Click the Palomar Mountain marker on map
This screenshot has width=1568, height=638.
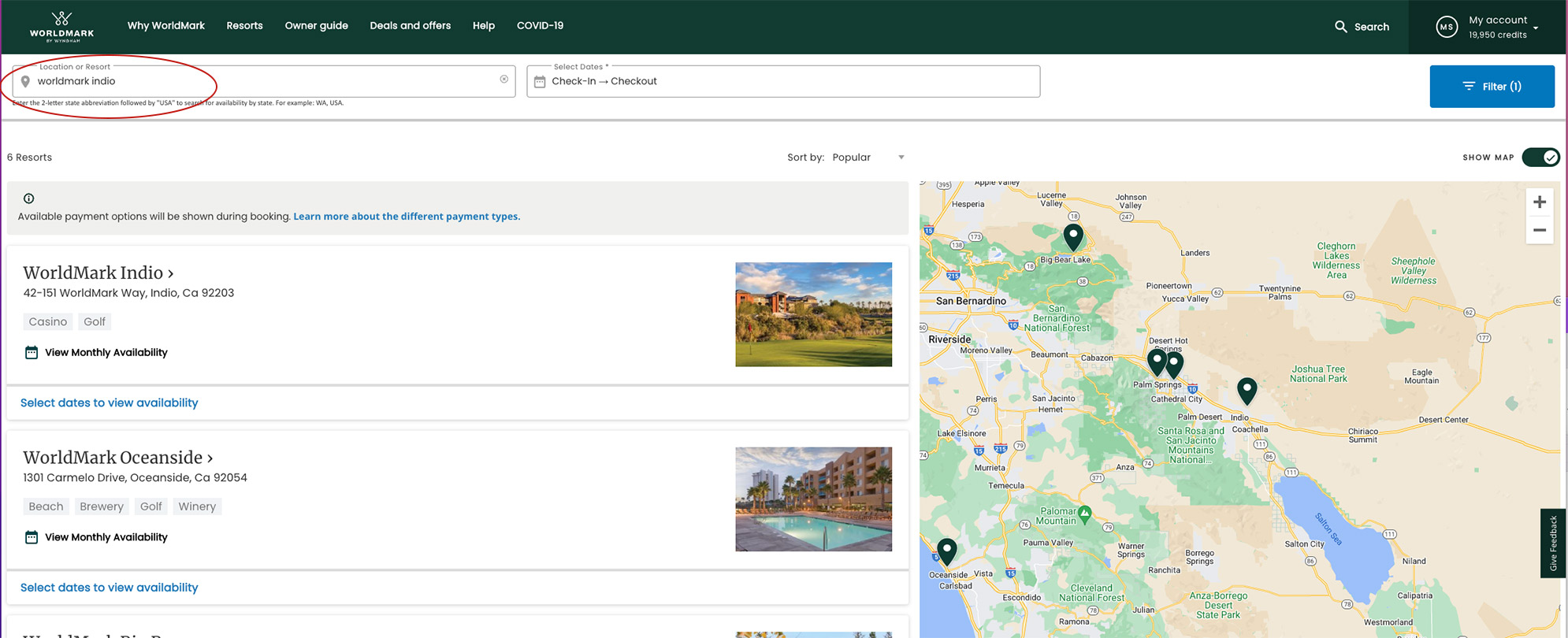1084,514
